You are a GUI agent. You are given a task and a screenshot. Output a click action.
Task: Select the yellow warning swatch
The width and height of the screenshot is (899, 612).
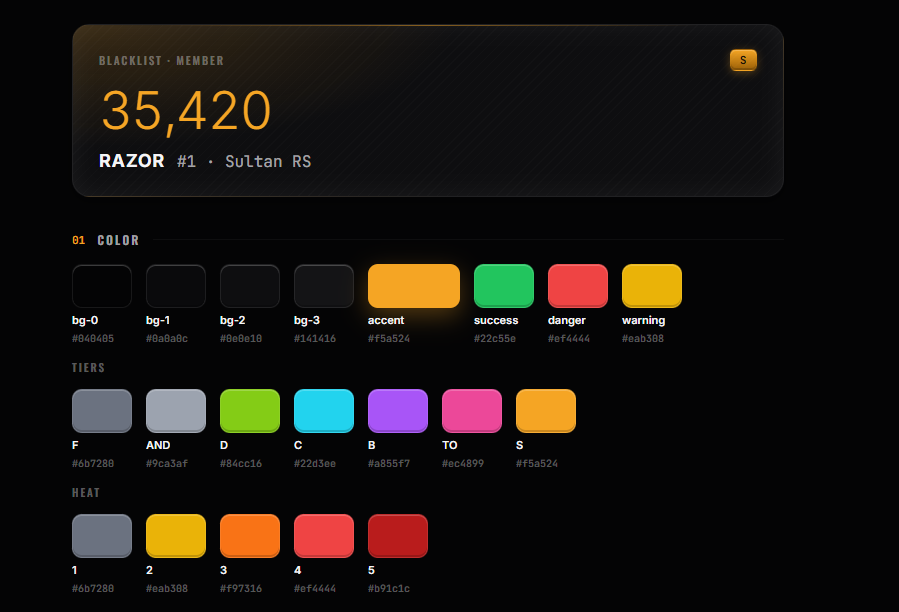652,286
